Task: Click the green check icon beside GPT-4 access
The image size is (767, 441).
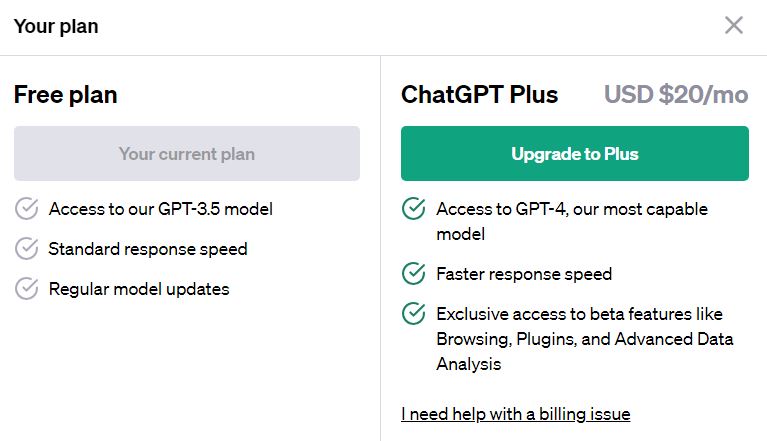Action: click(413, 209)
